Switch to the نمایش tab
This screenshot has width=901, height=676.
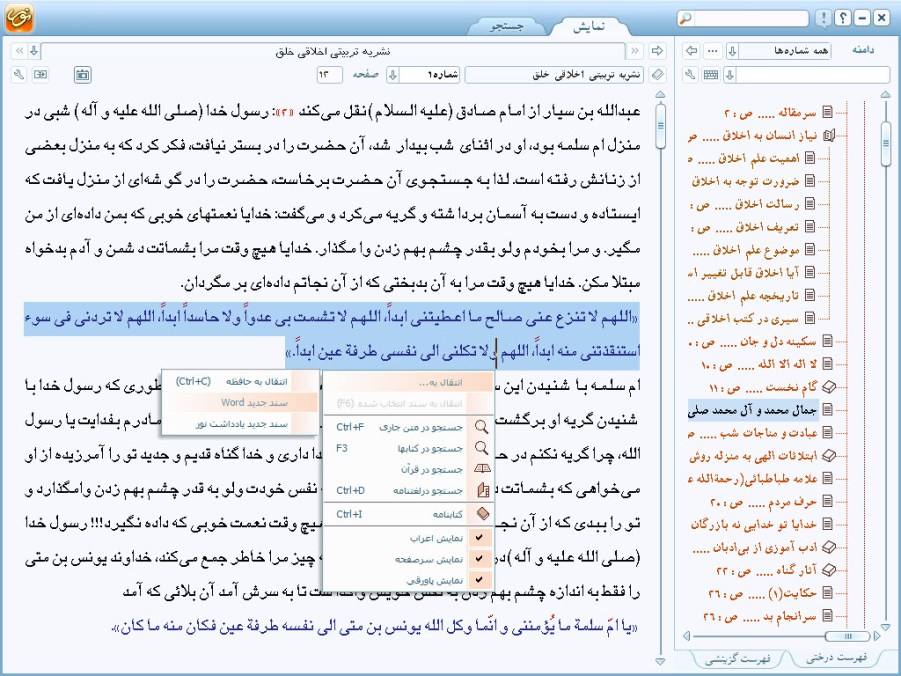[x=588, y=26]
